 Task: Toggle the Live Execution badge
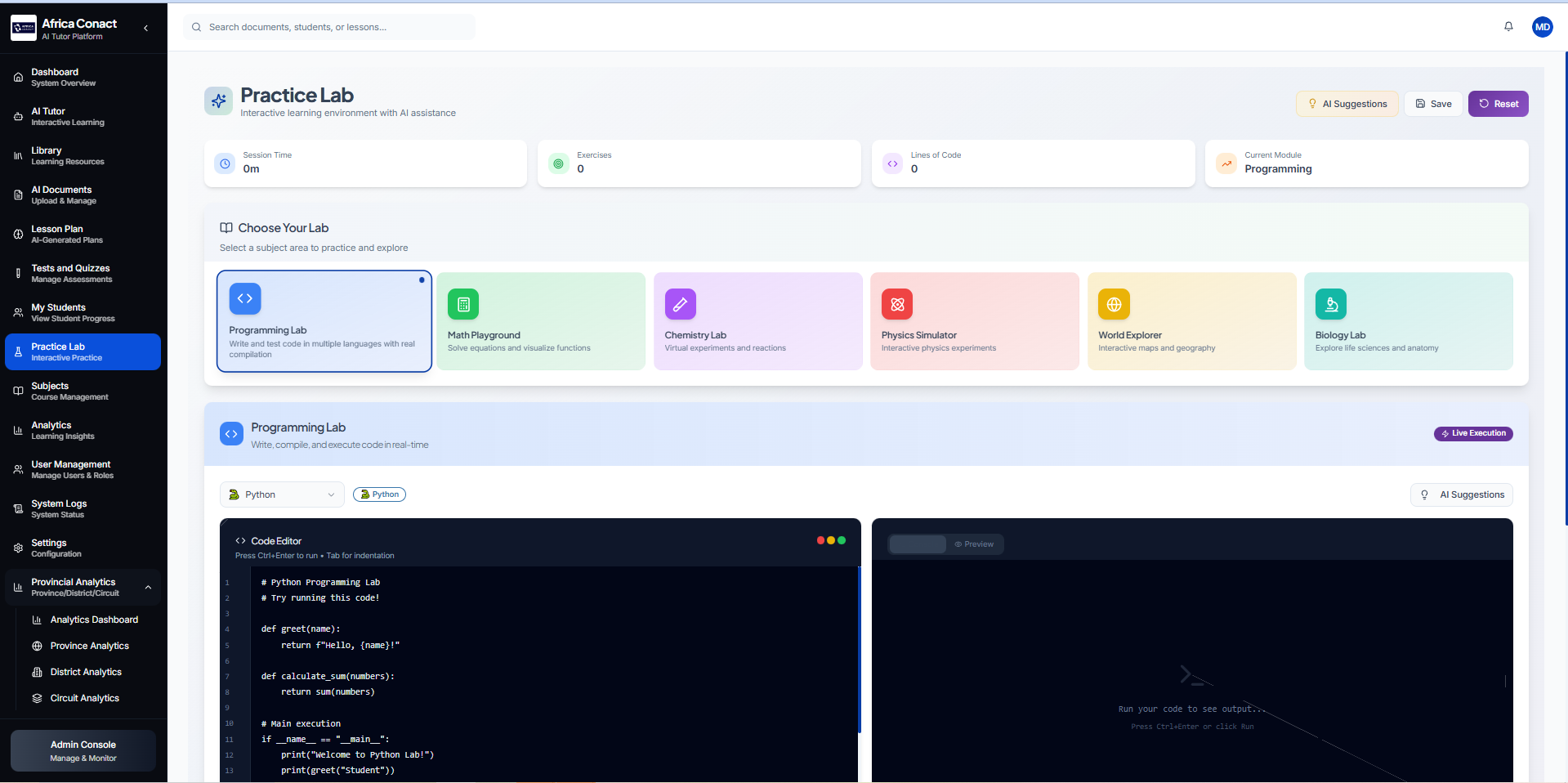coord(1472,433)
